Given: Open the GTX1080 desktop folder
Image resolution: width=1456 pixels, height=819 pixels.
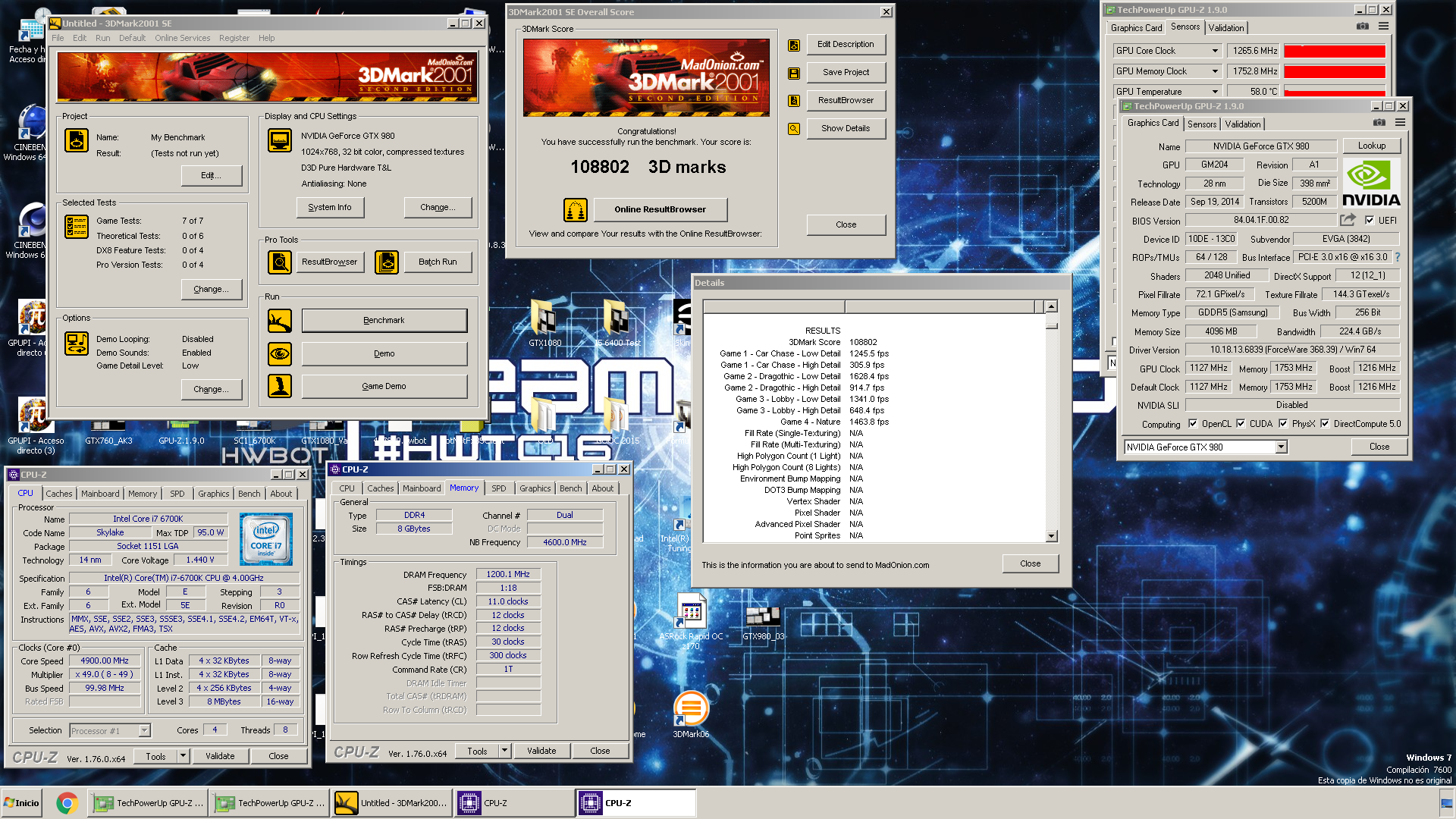Looking at the screenshot, I should [x=545, y=322].
